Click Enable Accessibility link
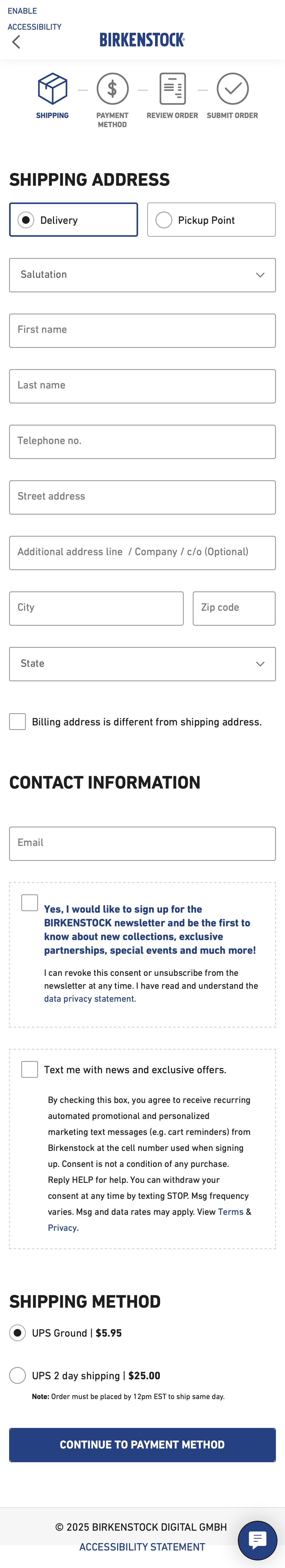Image resolution: width=285 pixels, height=1568 pixels. click(x=34, y=19)
